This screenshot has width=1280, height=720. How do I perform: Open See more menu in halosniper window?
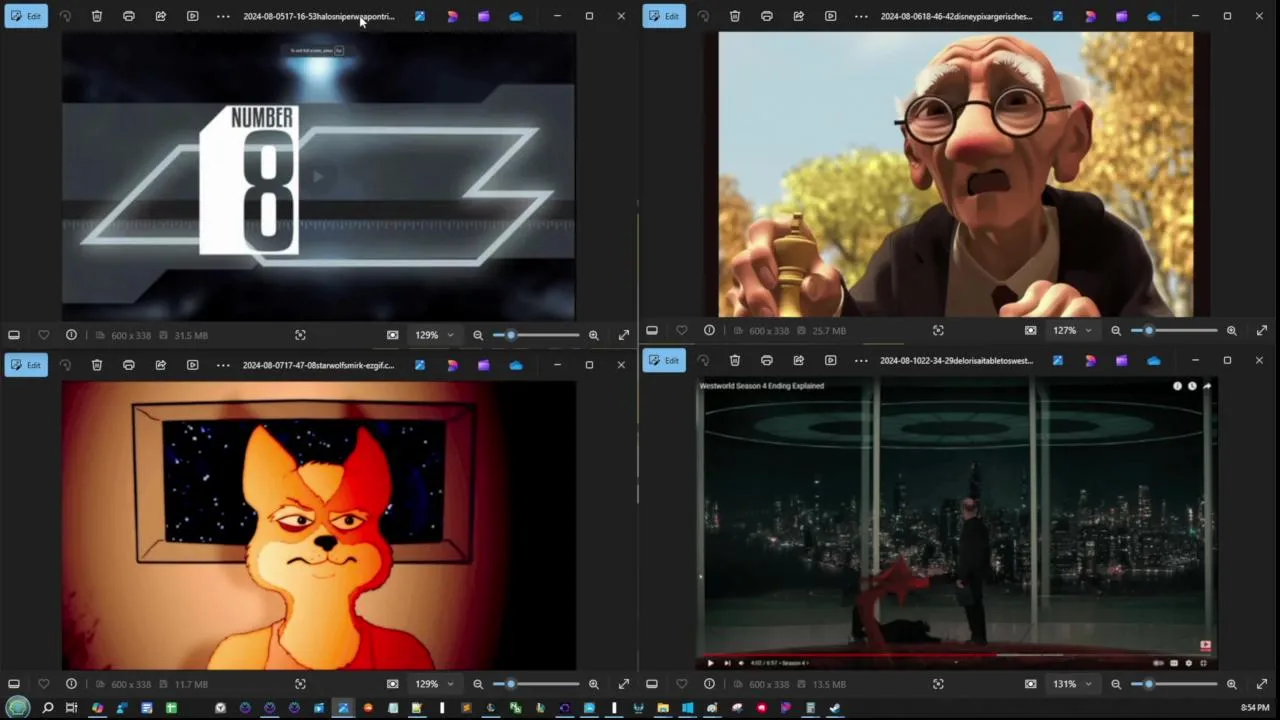coord(223,16)
